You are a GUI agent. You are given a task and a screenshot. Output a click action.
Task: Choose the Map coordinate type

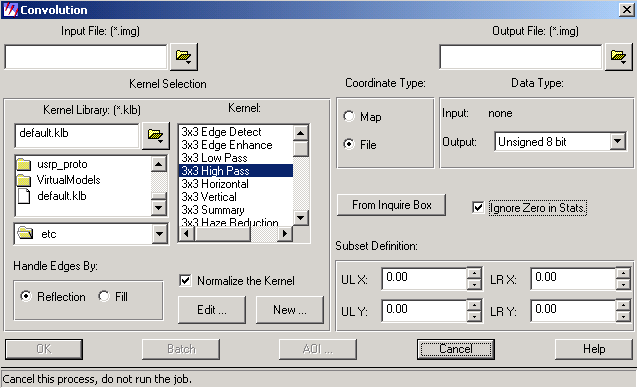(349, 116)
